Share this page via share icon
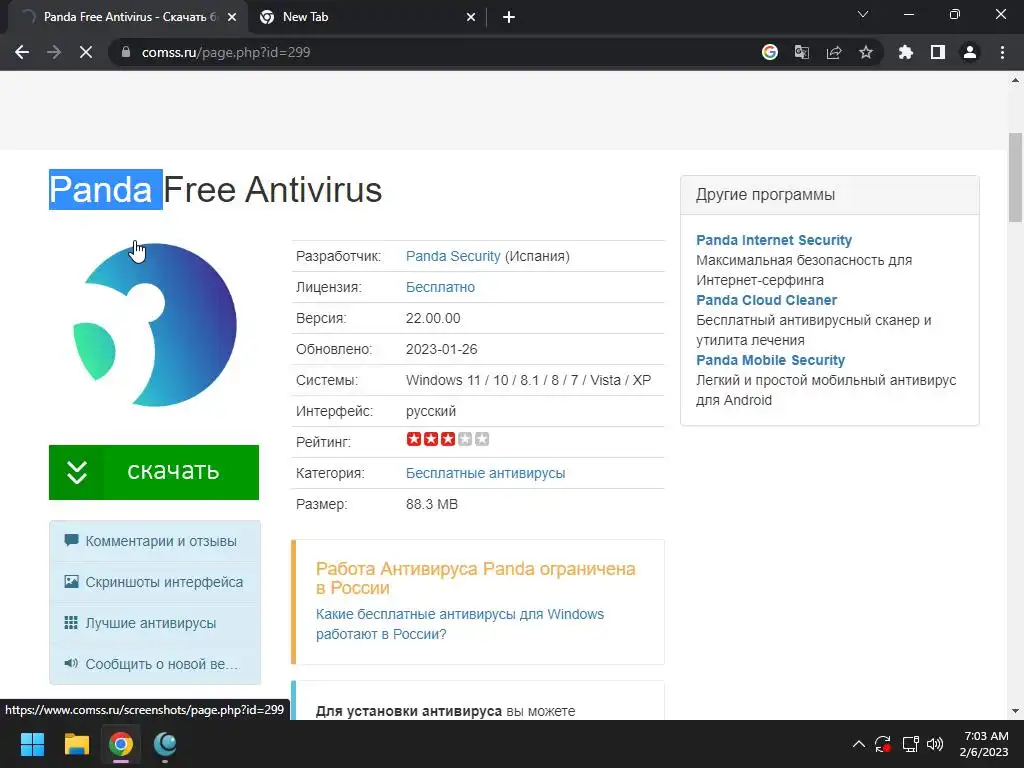The height and width of the screenshot is (768, 1024). tap(834, 52)
